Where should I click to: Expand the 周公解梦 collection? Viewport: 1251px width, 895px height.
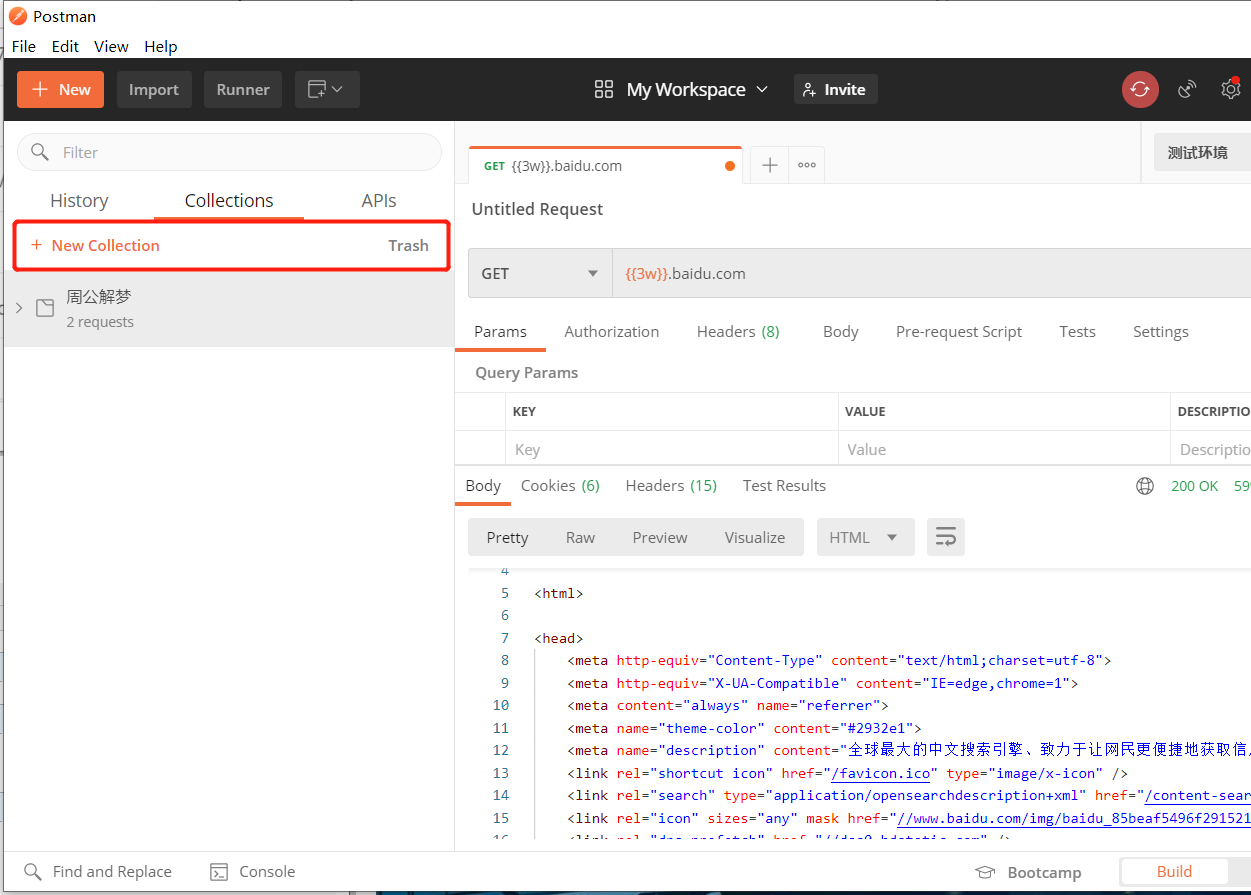click(19, 308)
